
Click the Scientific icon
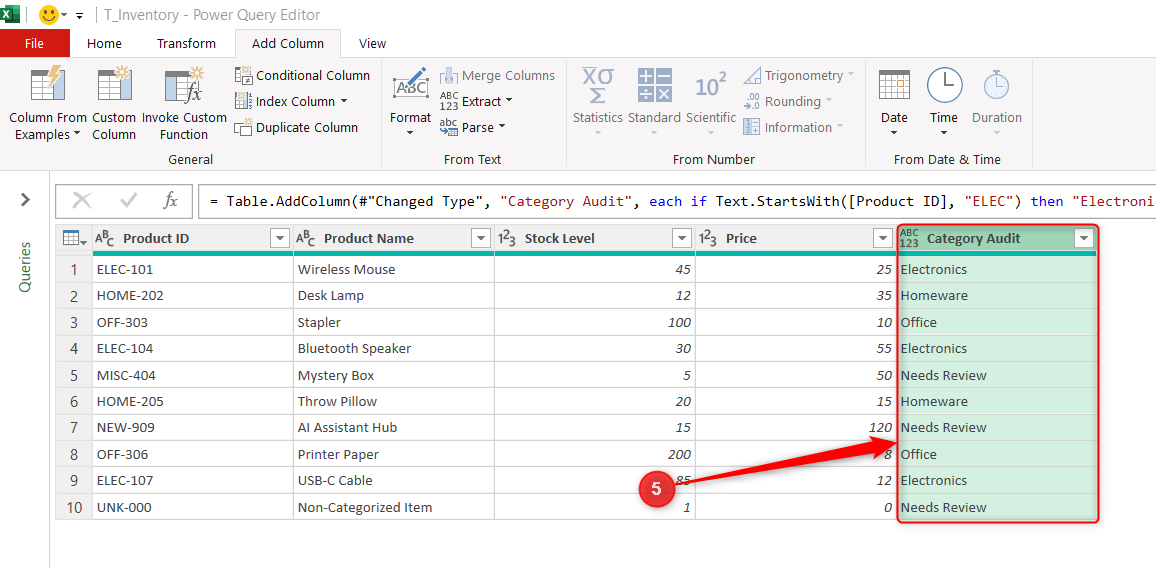click(x=711, y=86)
